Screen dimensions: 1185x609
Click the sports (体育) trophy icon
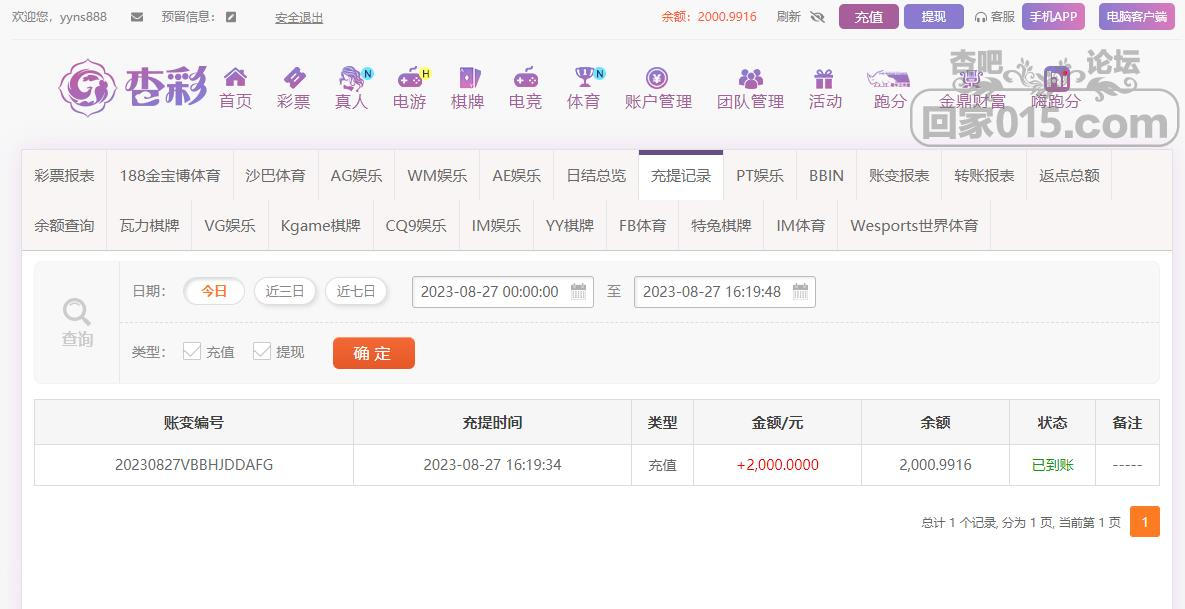[584, 78]
